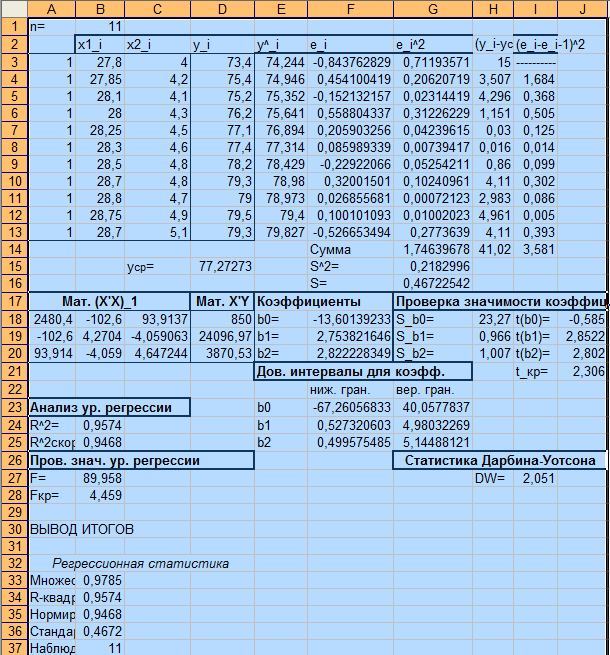Click the Мат. X'Y heading
This screenshot has height=655, width=610.
(x=222, y=302)
